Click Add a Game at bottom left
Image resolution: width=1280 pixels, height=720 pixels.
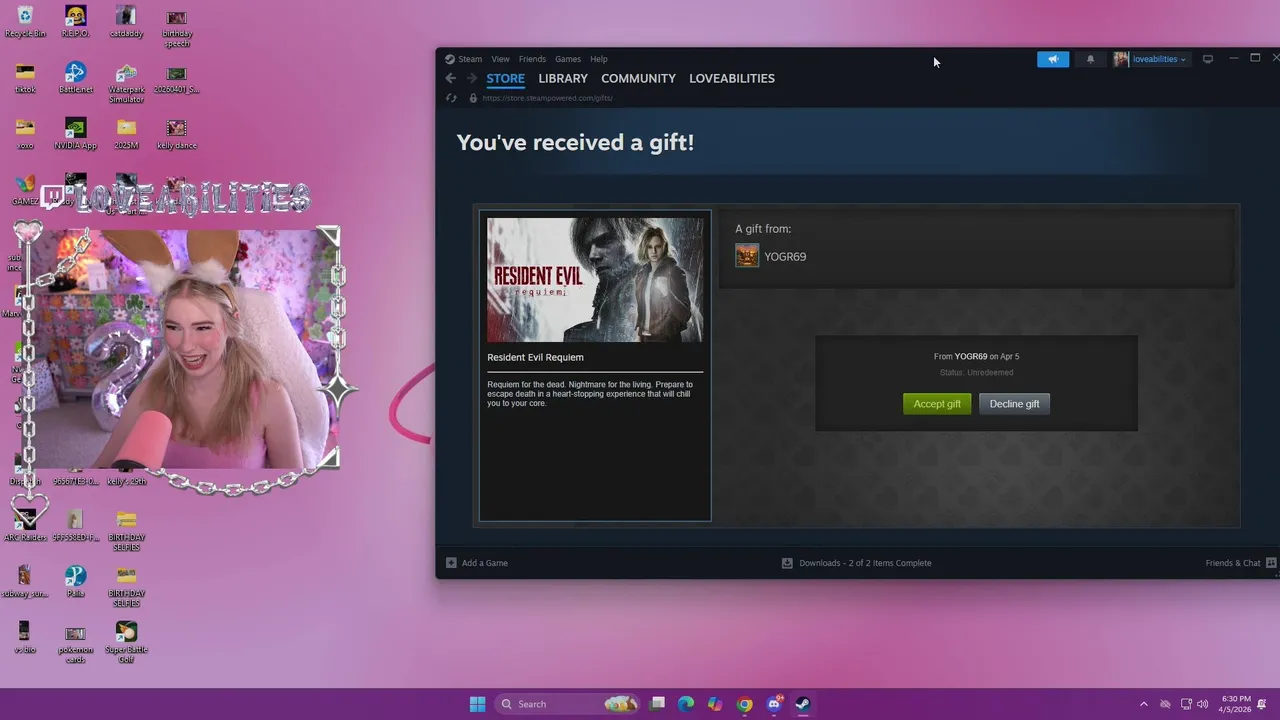(x=477, y=563)
